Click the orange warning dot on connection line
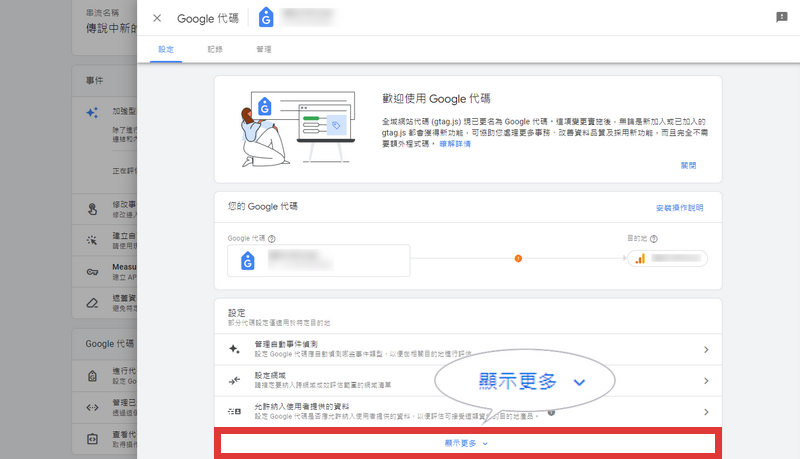This screenshot has height=459, width=800. click(518, 259)
